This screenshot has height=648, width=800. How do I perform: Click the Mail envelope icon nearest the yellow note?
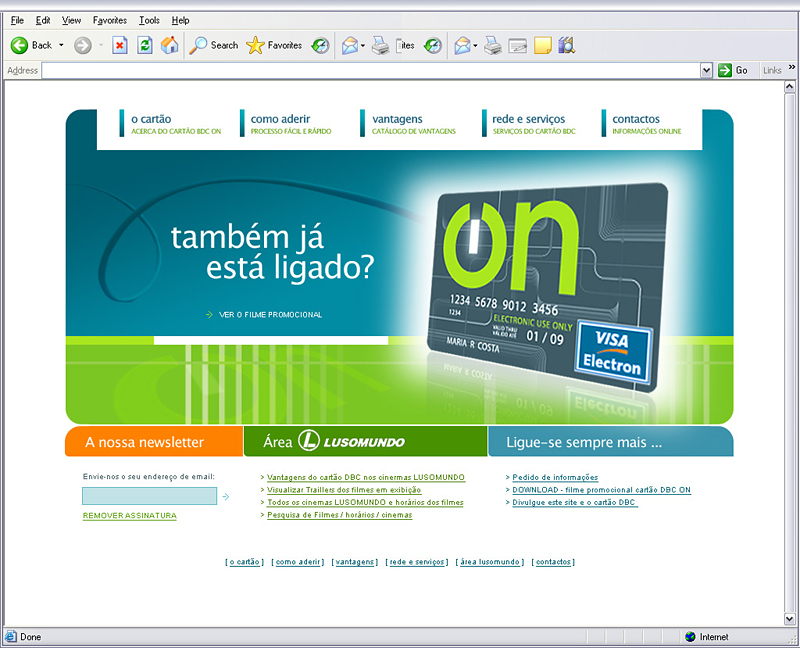click(462, 45)
